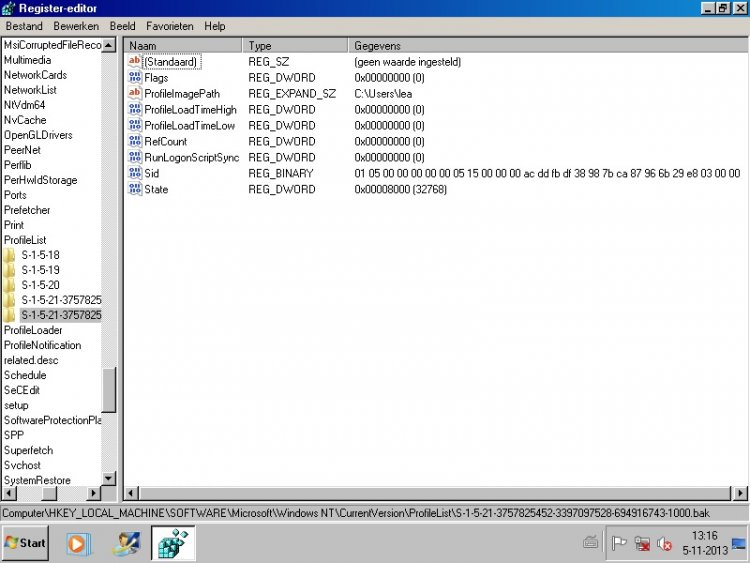Click the show desktop icon by the clock
Image resolution: width=750 pixels, height=563 pixels.
[739, 544]
